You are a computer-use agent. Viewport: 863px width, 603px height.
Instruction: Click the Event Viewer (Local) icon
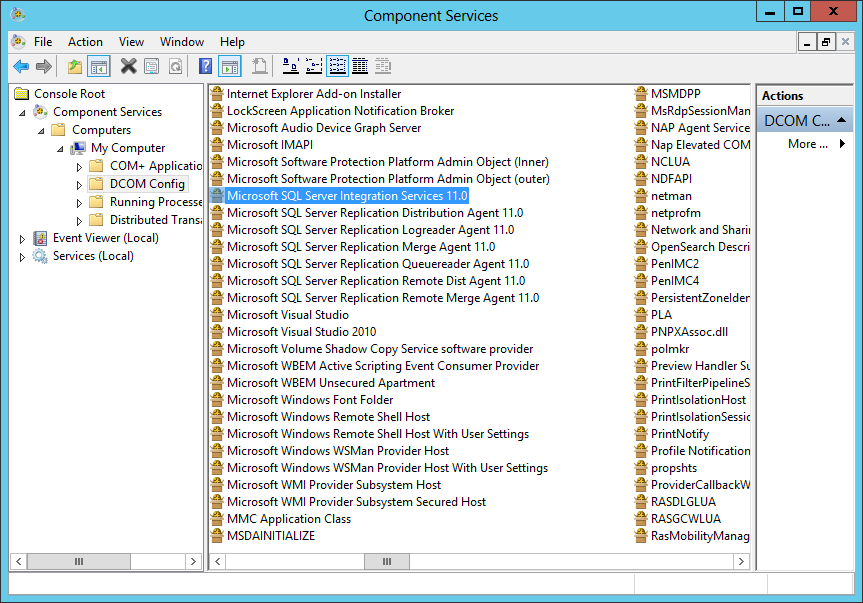pos(40,238)
